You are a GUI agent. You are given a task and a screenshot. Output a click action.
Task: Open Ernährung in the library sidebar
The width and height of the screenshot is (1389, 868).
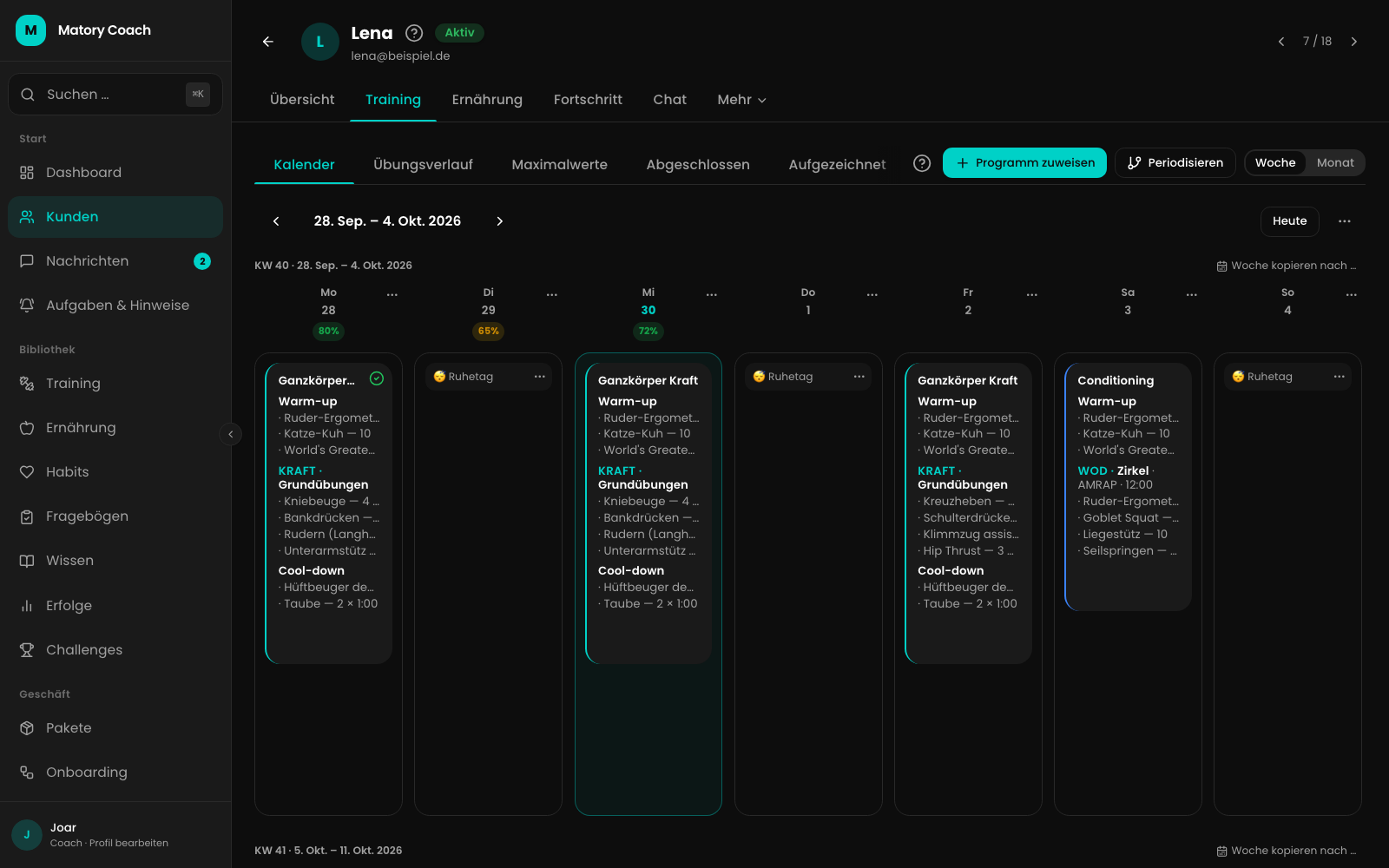pos(115,428)
